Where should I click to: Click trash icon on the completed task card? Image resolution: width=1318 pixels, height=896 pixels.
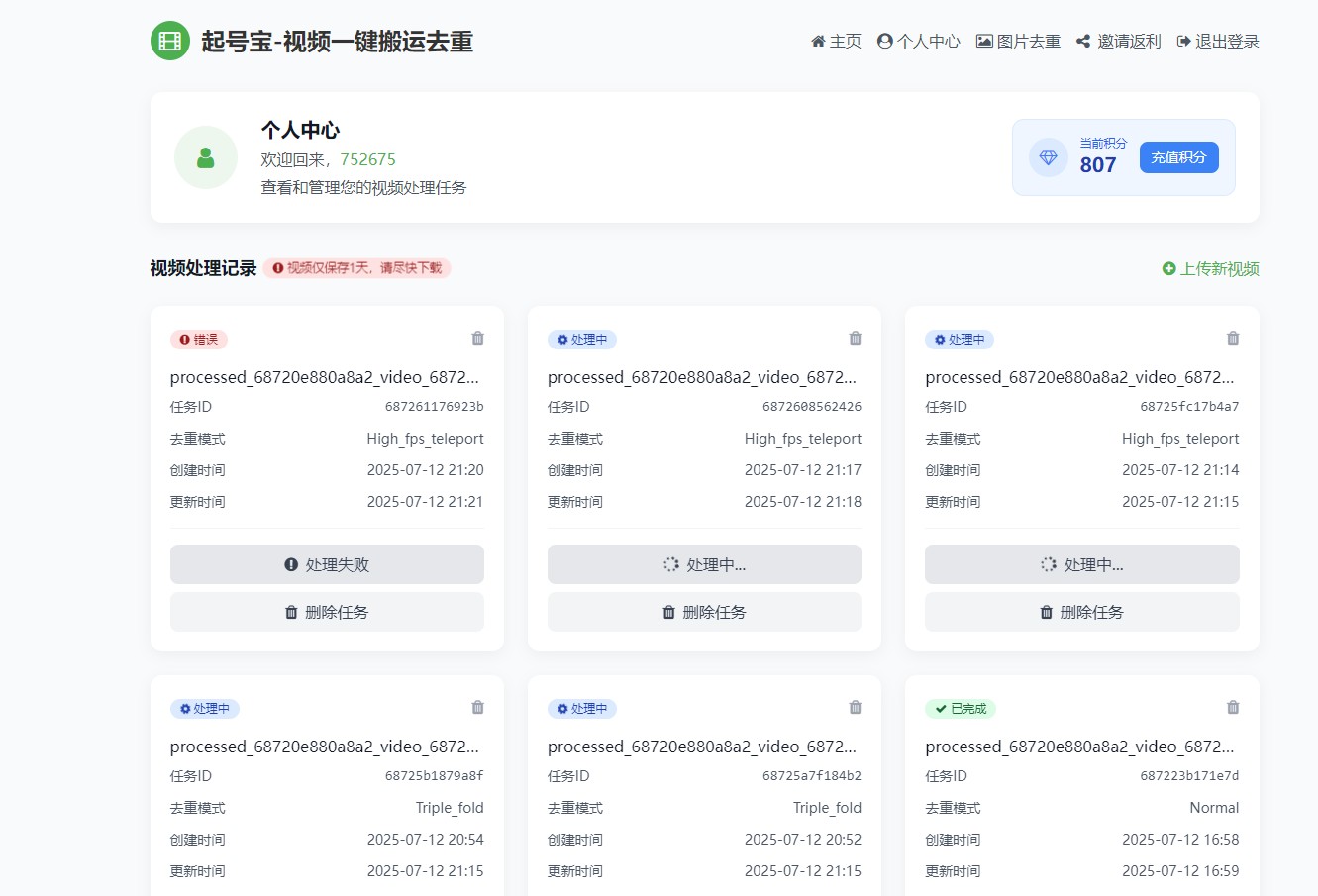tap(1233, 708)
